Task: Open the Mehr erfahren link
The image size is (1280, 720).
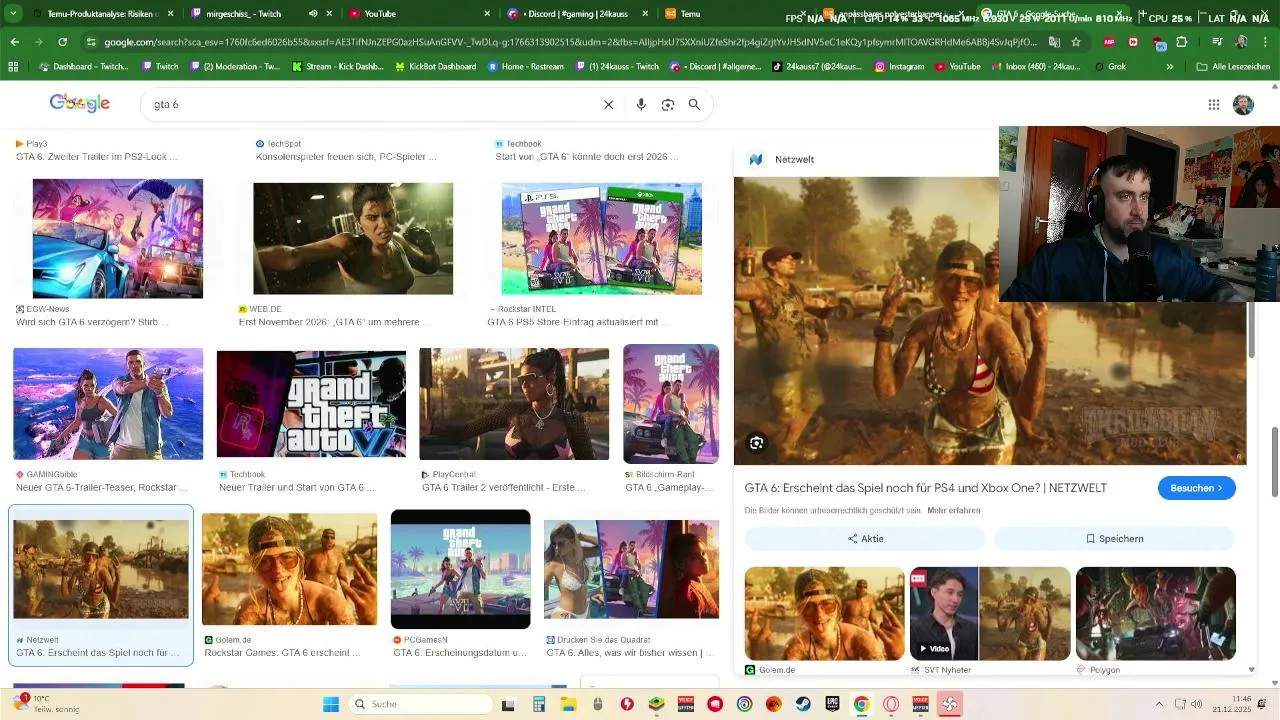Action: pyautogui.click(x=954, y=511)
